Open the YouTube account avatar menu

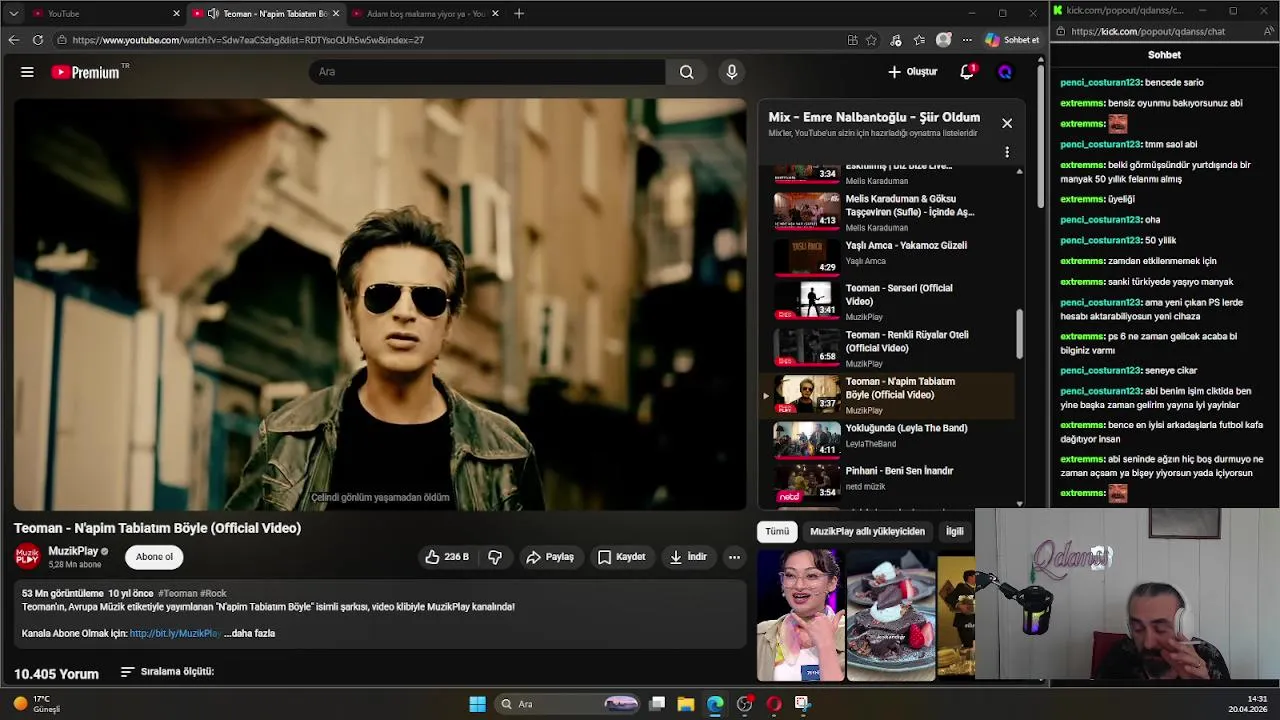tap(1005, 72)
